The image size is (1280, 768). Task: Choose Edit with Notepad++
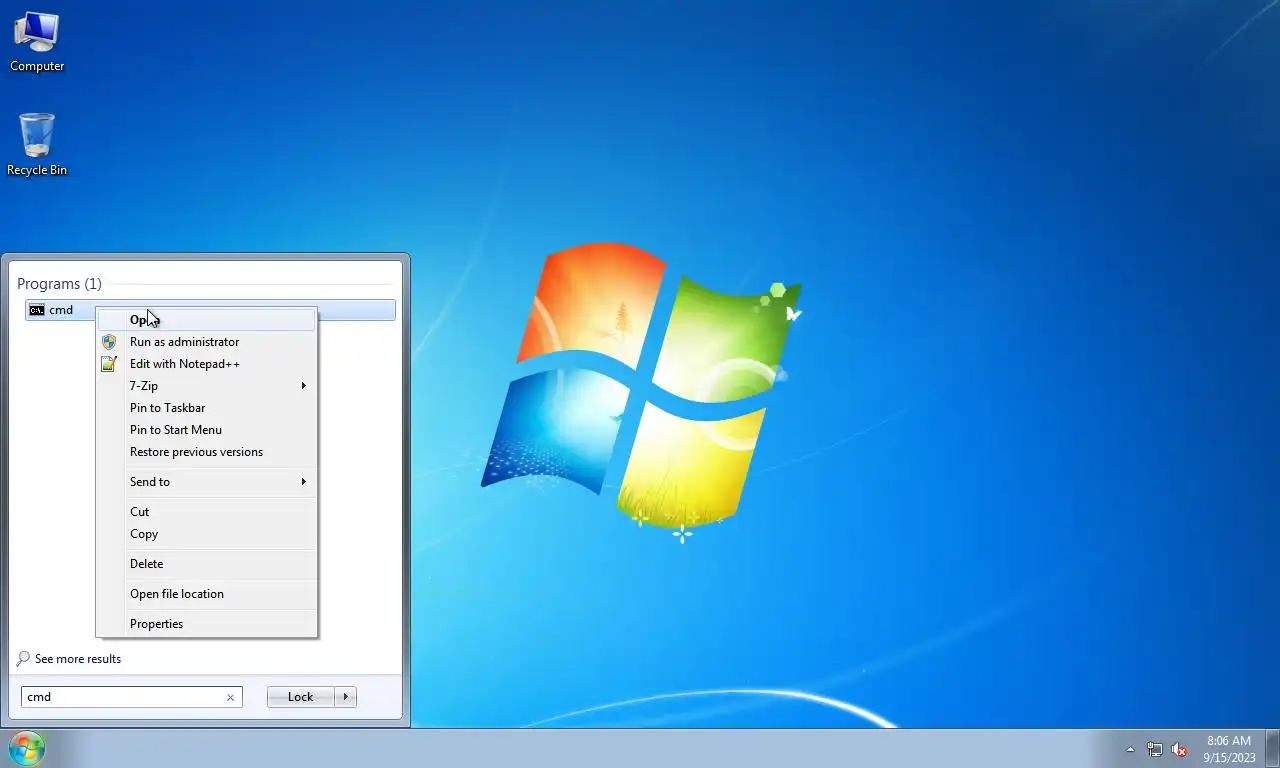(207, 364)
